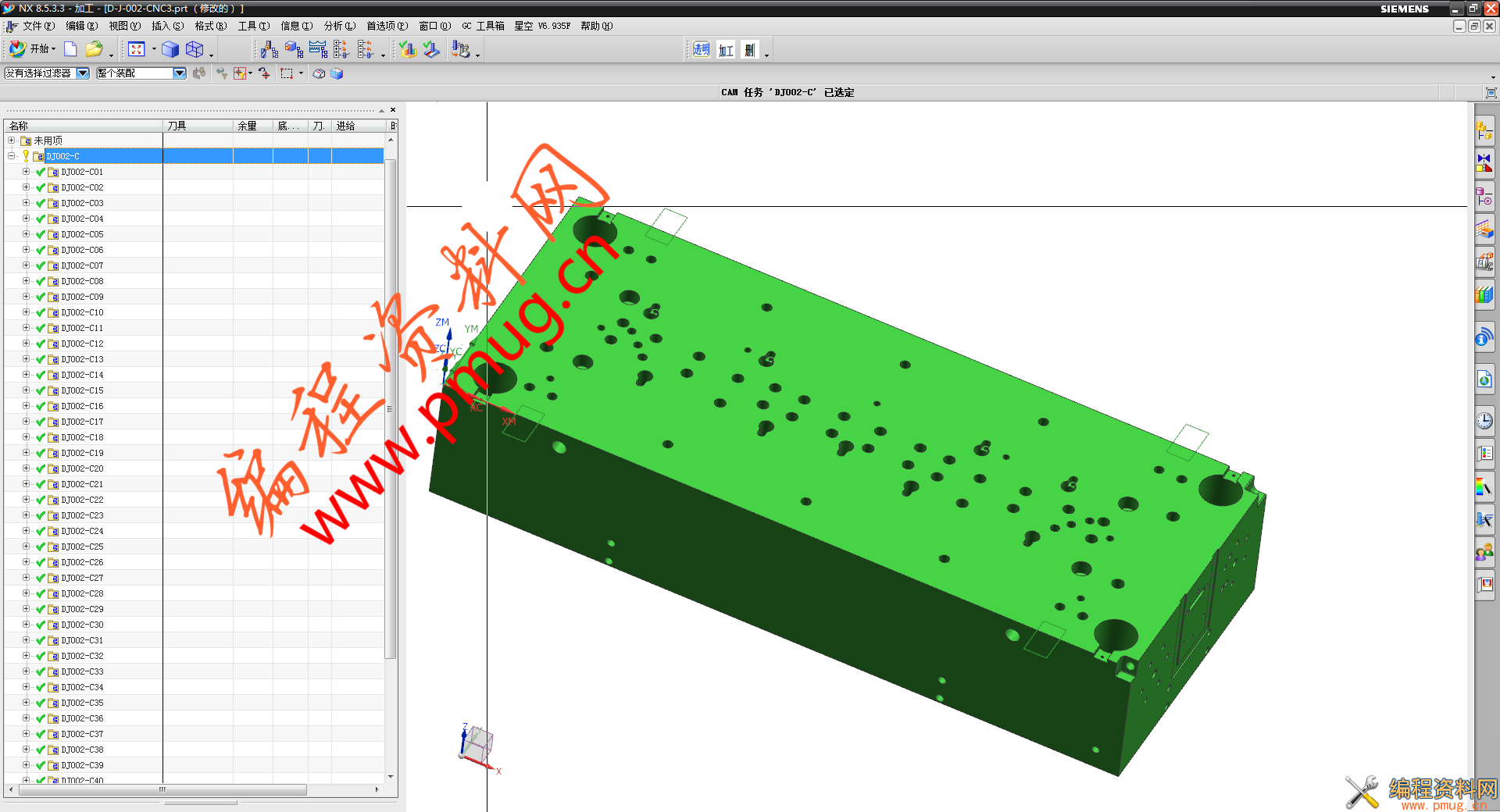Open the 视图(V) menu
Screen dimensions: 1500x812
point(125,26)
